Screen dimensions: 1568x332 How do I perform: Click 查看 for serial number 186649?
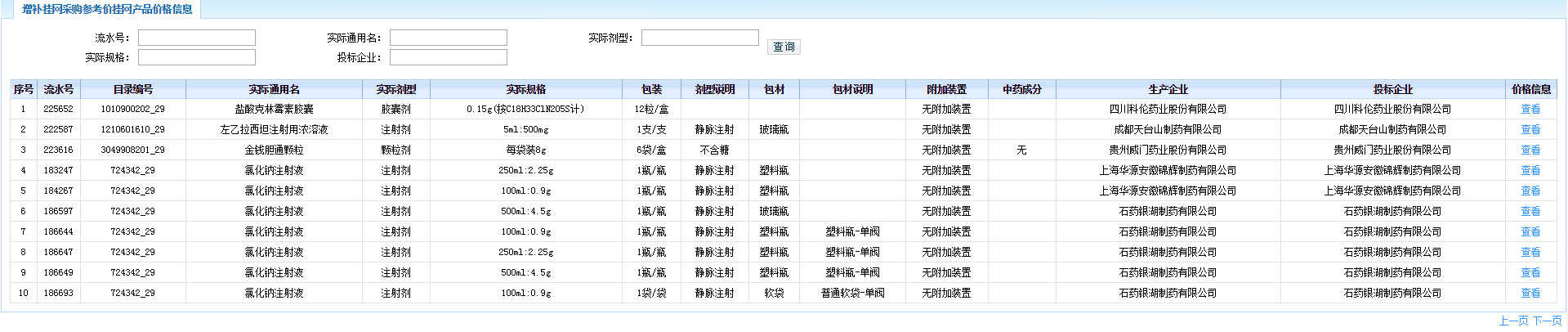point(1530,272)
